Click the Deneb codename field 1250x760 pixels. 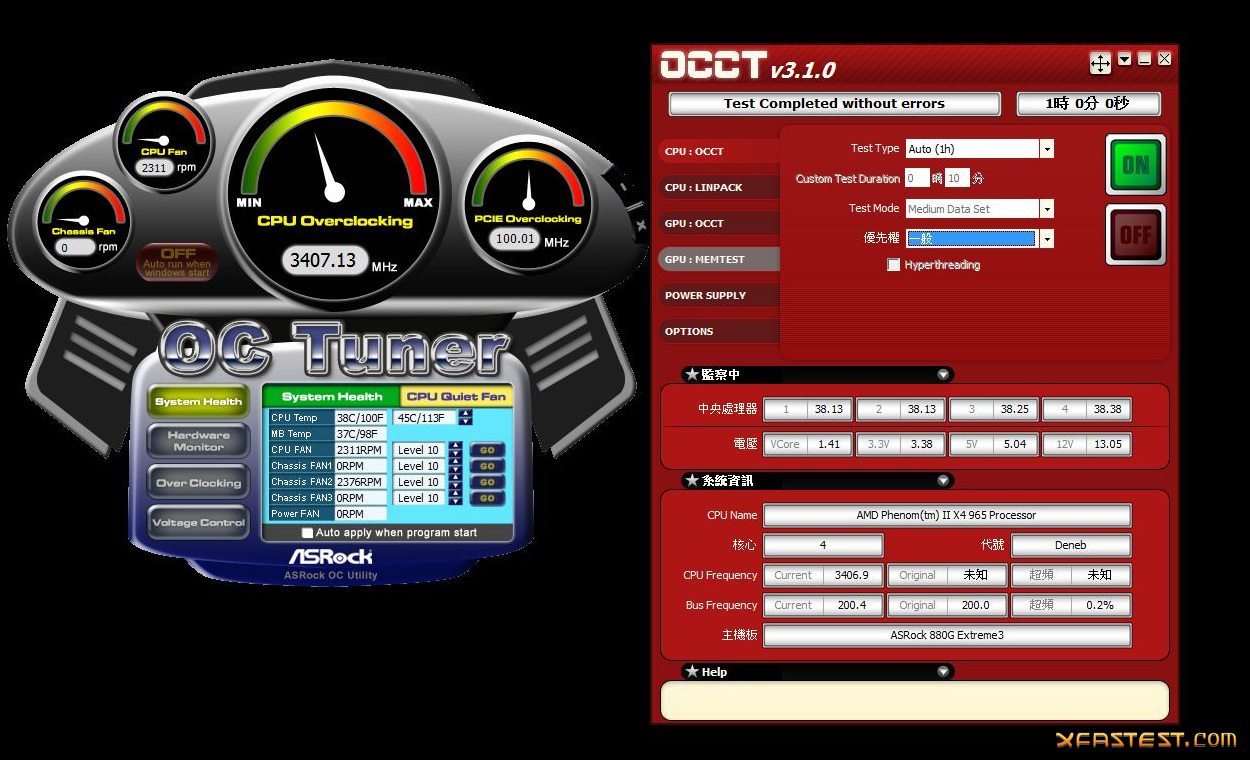[1071, 546]
